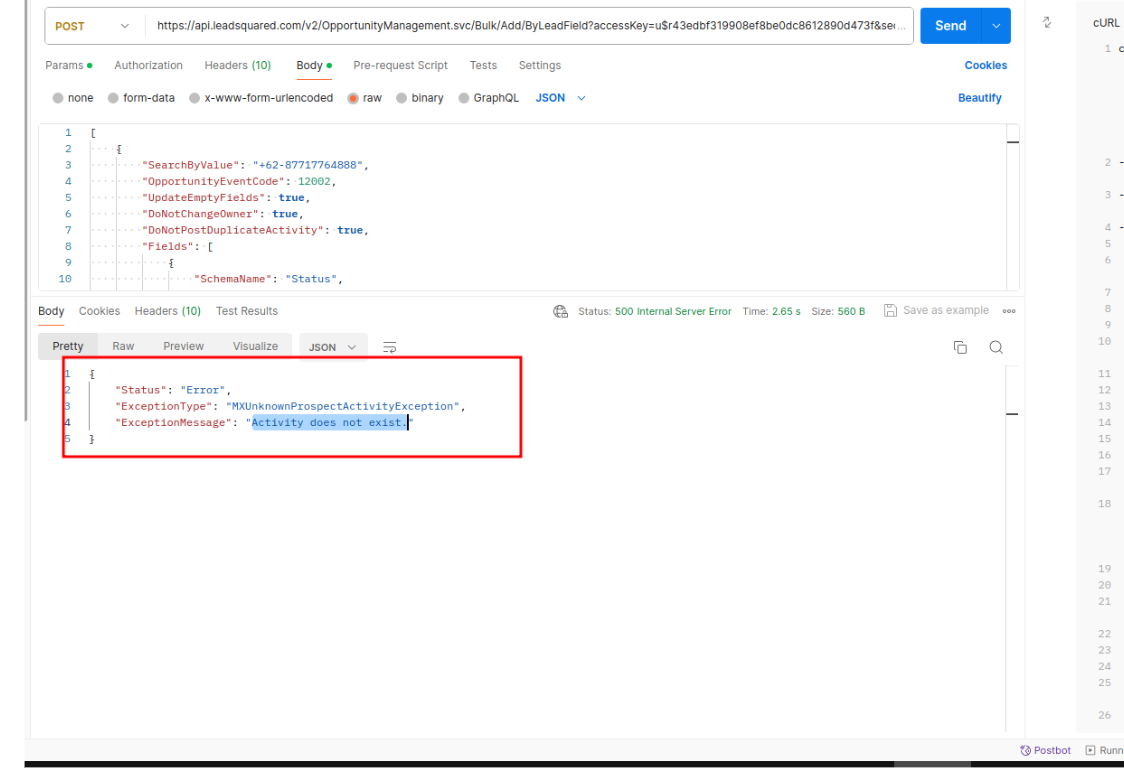
Task: Click the response viewer scrollbar marker
Action: (x=1012, y=414)
